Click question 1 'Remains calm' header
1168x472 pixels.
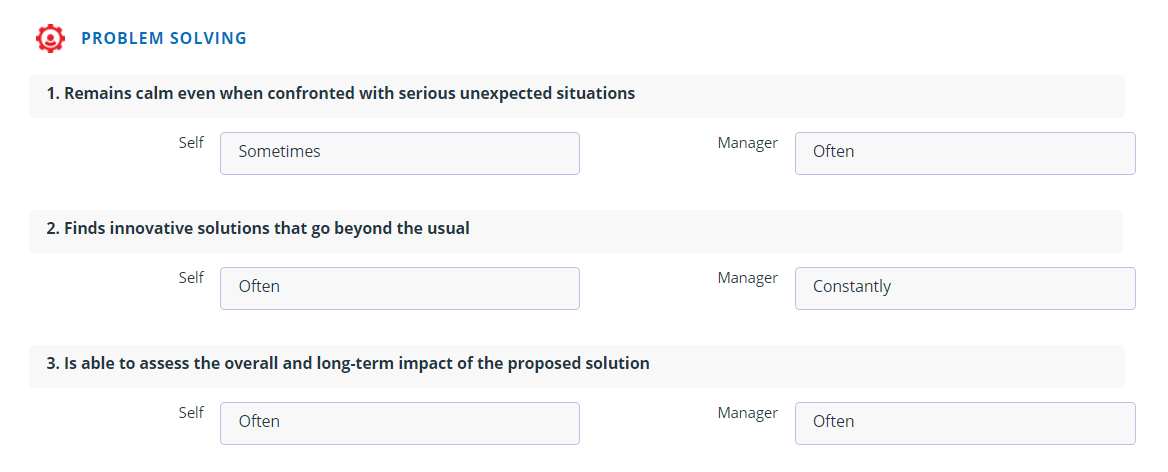pyautogui.click(x=577, y=96)
